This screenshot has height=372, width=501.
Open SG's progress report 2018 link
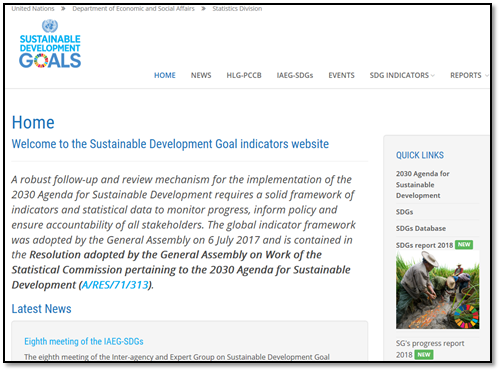[430, 349]
